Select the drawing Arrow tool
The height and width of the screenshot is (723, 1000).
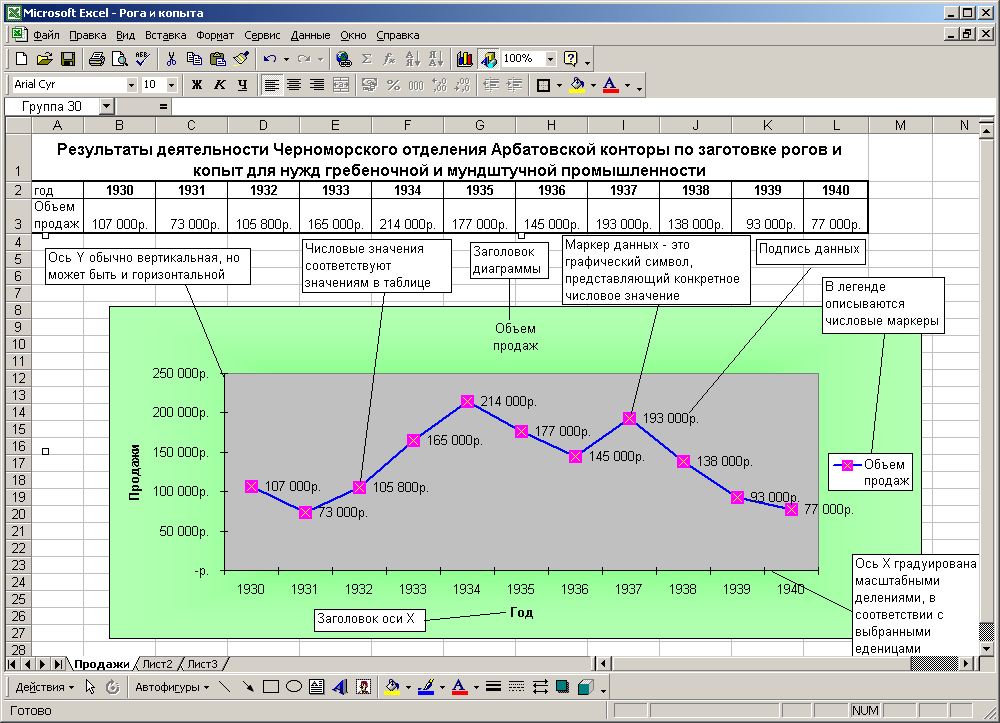[x=247, y=687]
